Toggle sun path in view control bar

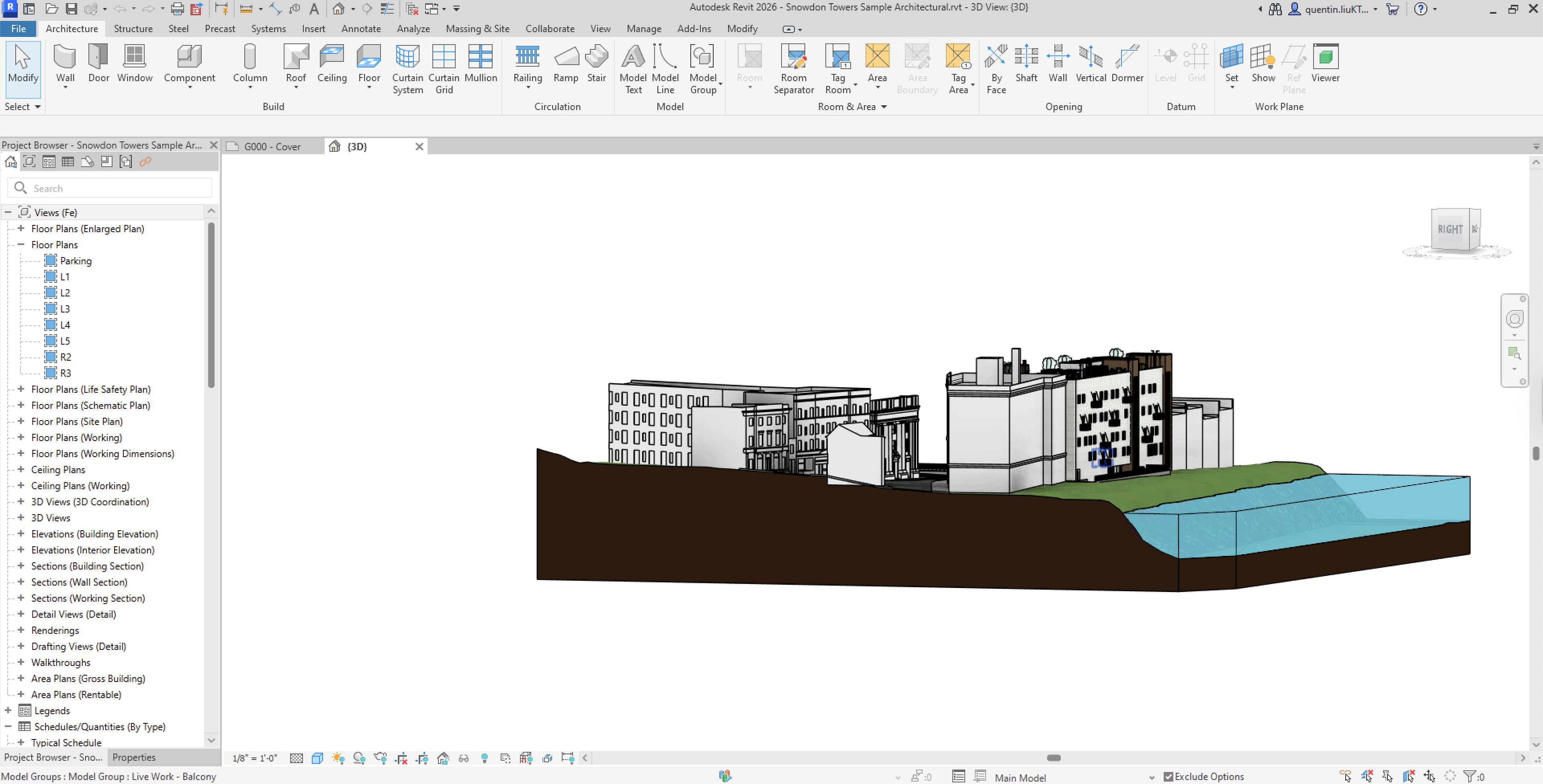click(338, 758)
